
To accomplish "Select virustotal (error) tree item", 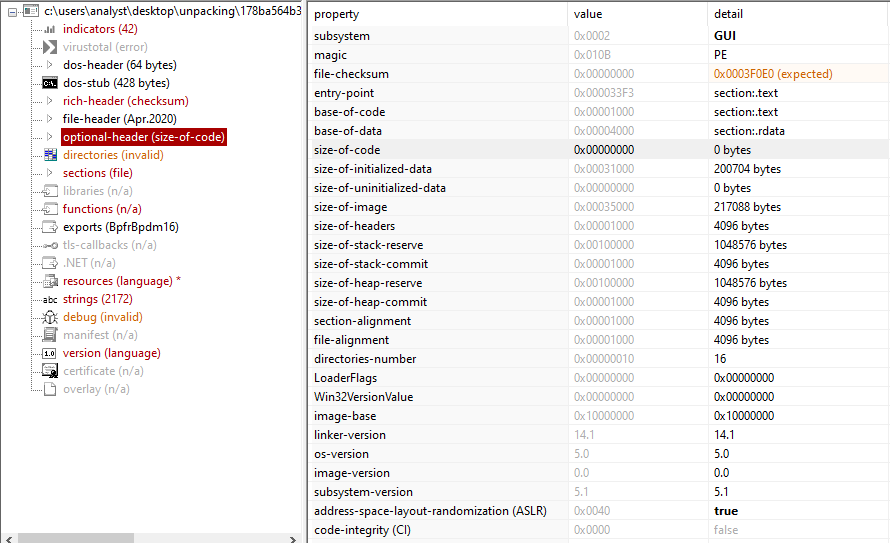I will coord(105,47).
